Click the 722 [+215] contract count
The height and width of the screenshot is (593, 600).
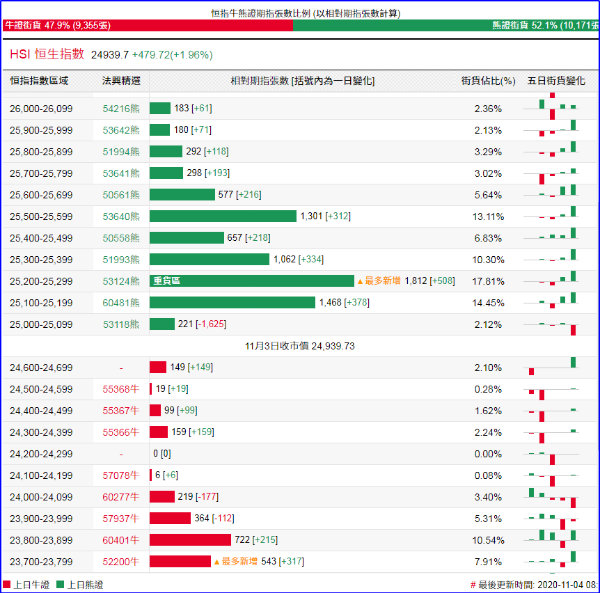click(256, 540)
